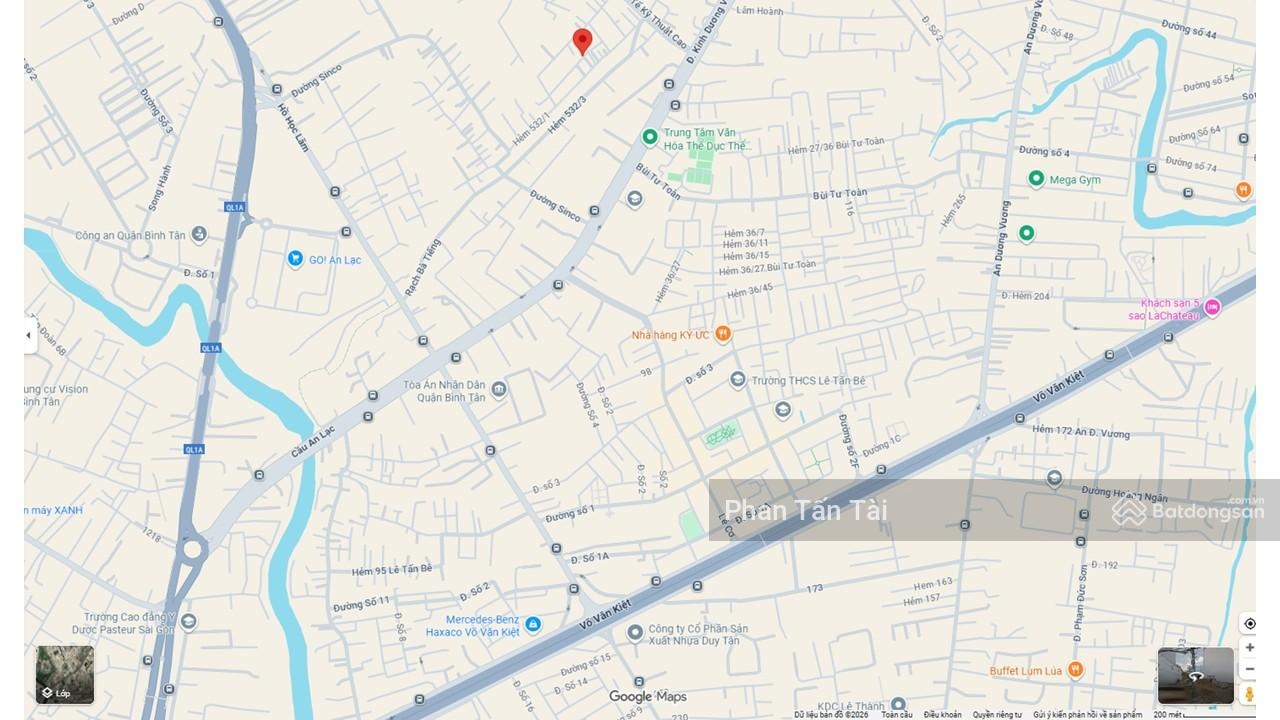Open the GO! An Lạc shopping icon
1280x720 pixels.
coord(295,259)
